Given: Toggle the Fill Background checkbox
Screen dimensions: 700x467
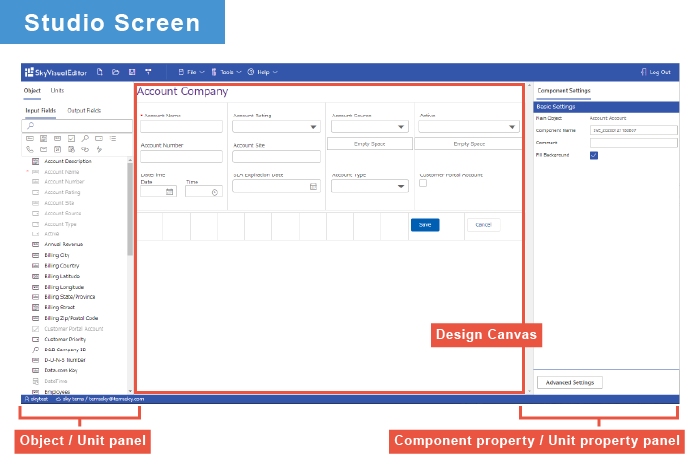Looking at the screenshot, I should coord(594,155).
